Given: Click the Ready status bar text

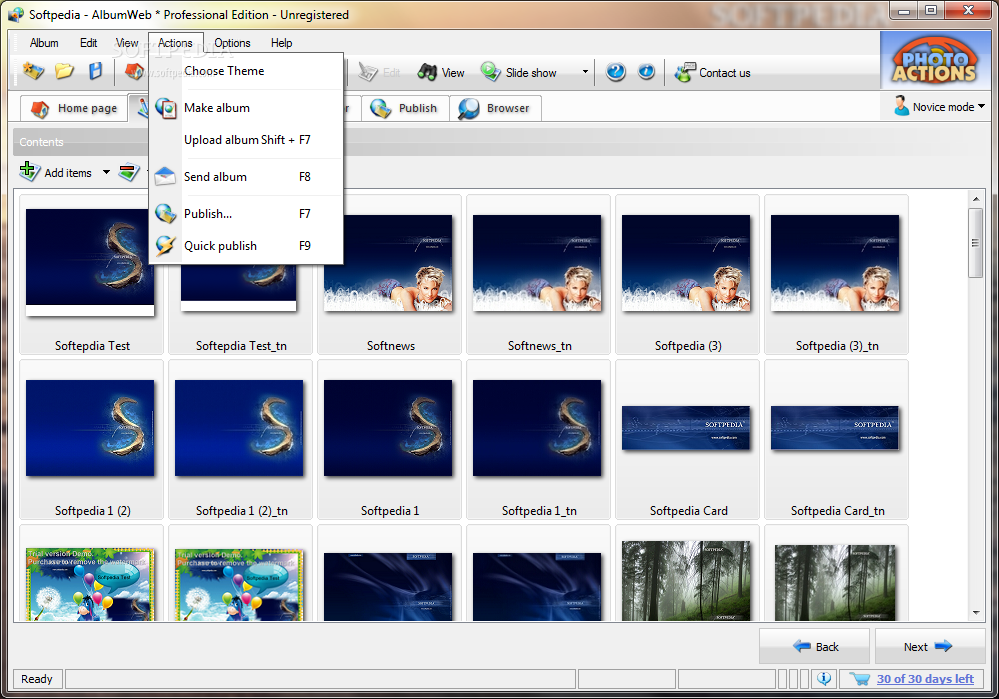Looking at the screenshot, I should point(37,679).
